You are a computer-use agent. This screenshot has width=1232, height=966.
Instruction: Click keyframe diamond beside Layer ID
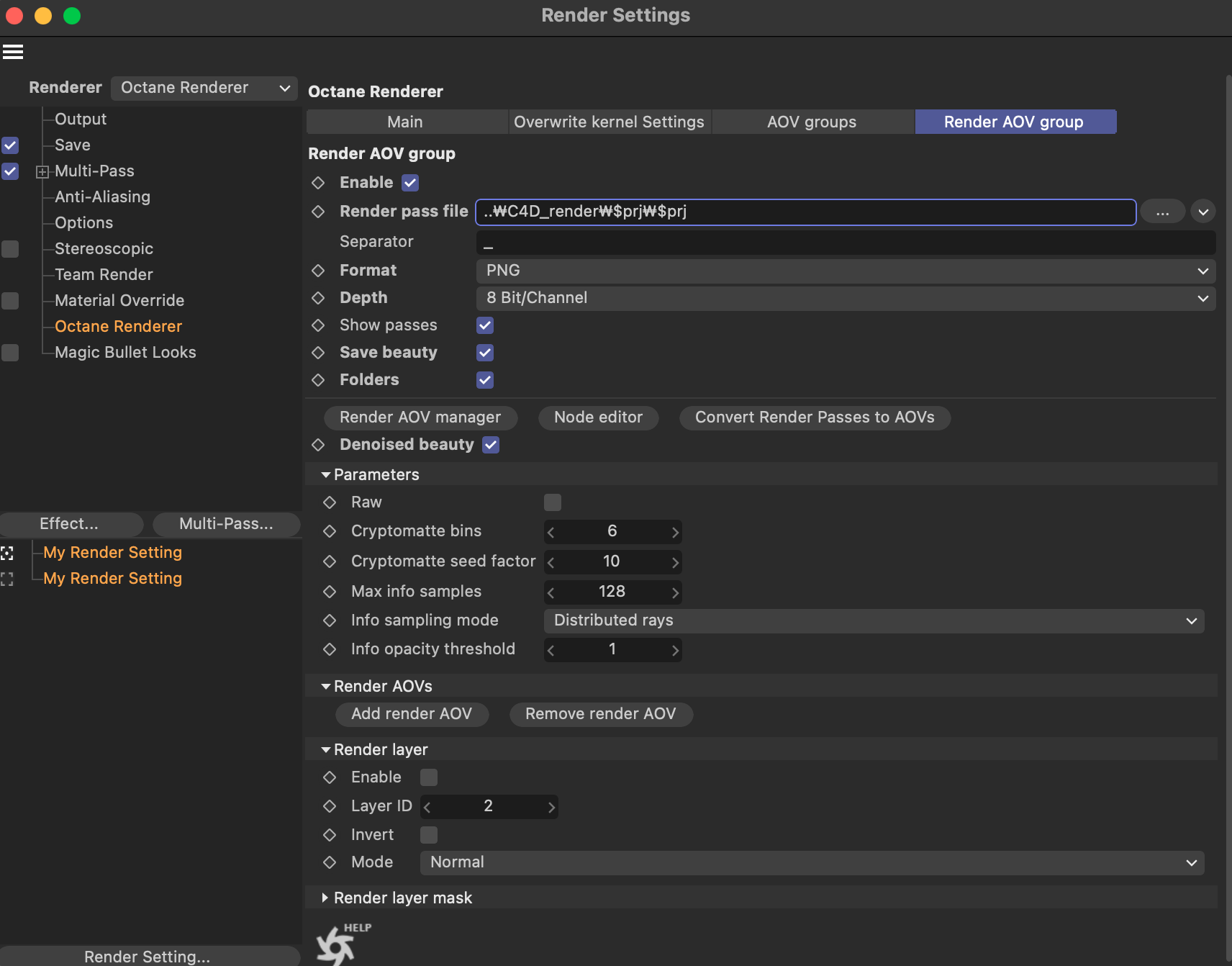pyautogui.click(x=330, y=806)
